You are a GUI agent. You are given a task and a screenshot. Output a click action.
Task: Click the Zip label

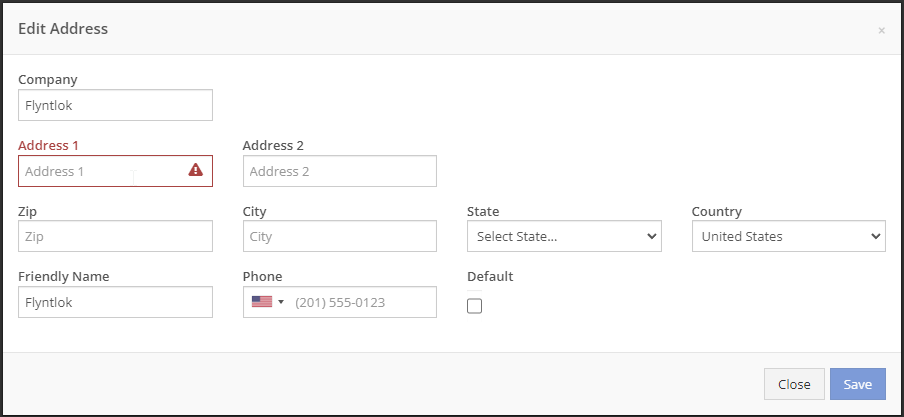pyautogui.click(x=28, y=212)
